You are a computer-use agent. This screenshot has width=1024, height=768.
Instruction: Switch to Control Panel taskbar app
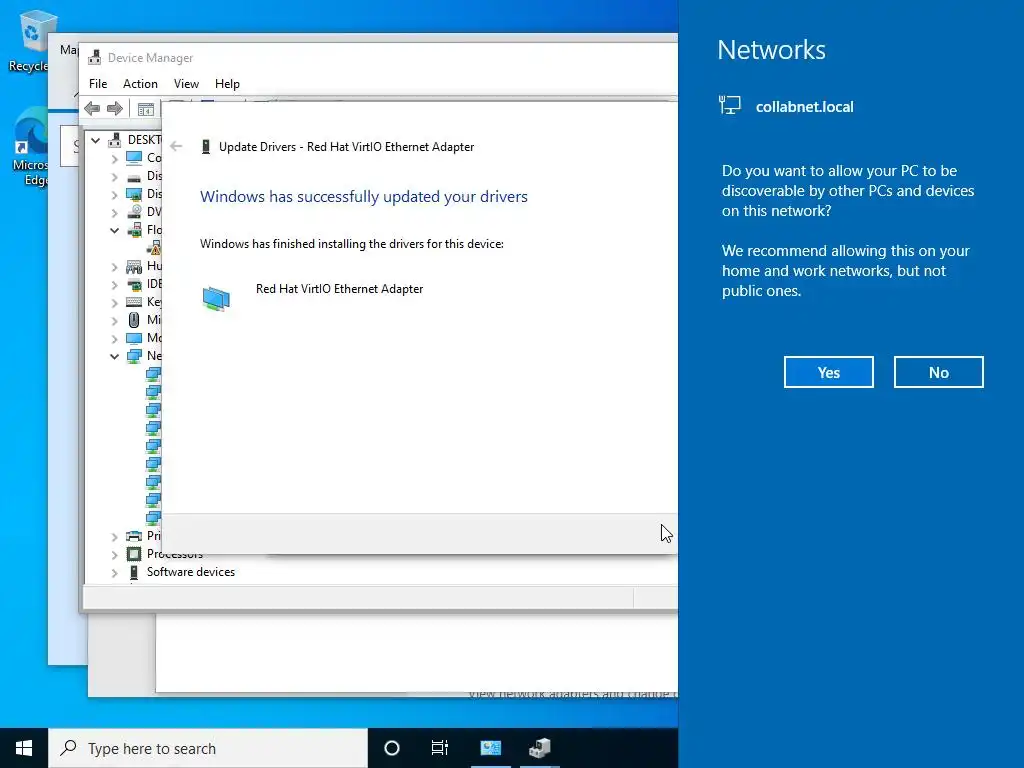click(490, 748)
